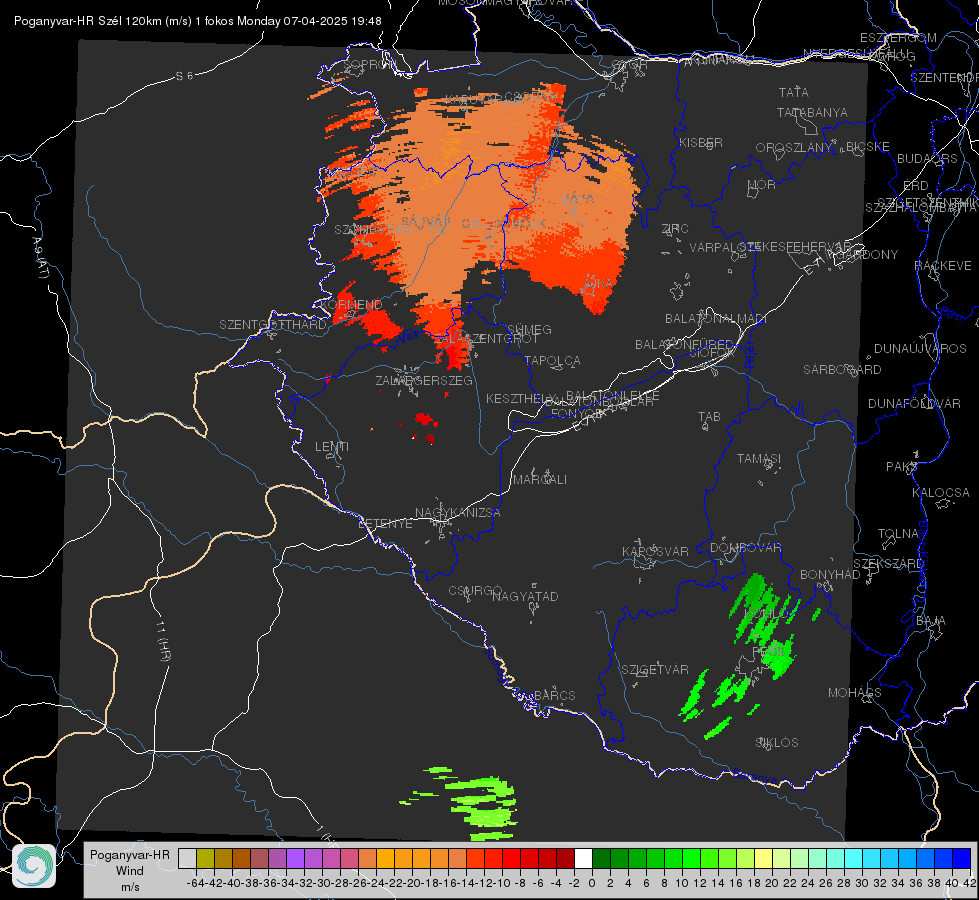Select the light gray swatch left of -64

(x=187, y=859)
